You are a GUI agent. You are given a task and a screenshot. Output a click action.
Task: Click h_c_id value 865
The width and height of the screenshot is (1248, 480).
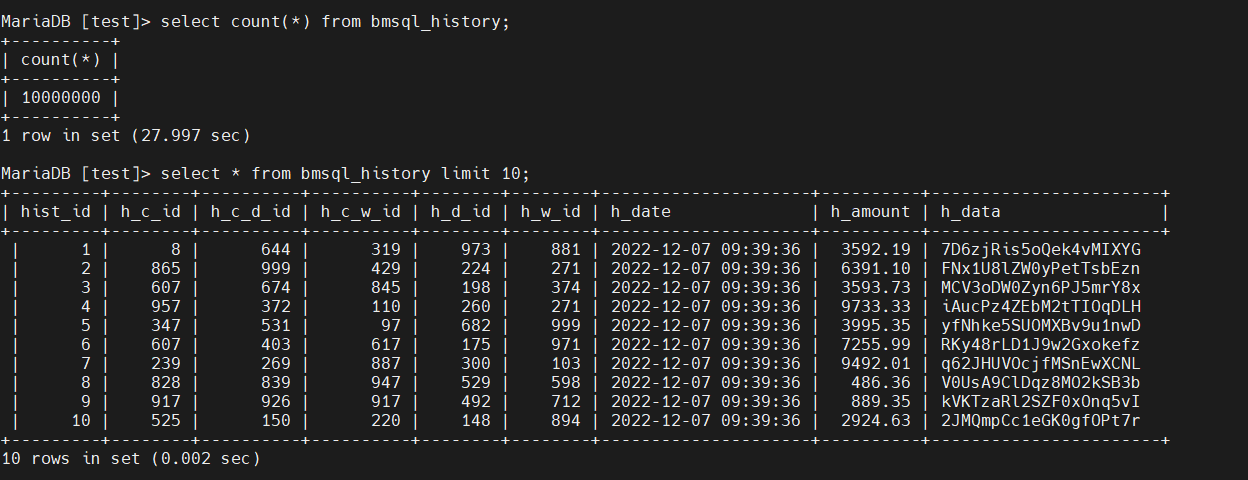click(166, 269)
